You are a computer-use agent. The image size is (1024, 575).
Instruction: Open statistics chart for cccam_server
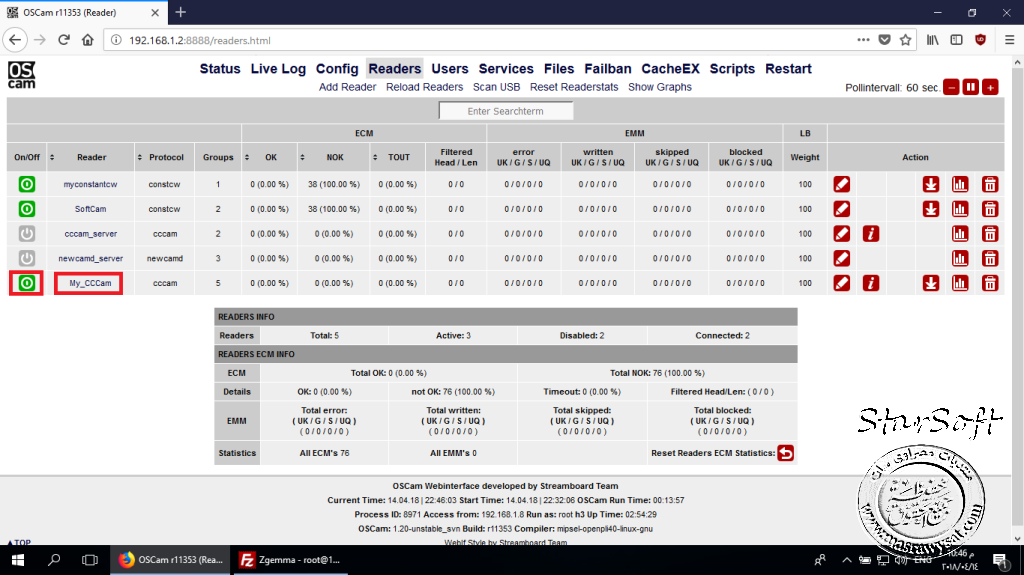960,234
